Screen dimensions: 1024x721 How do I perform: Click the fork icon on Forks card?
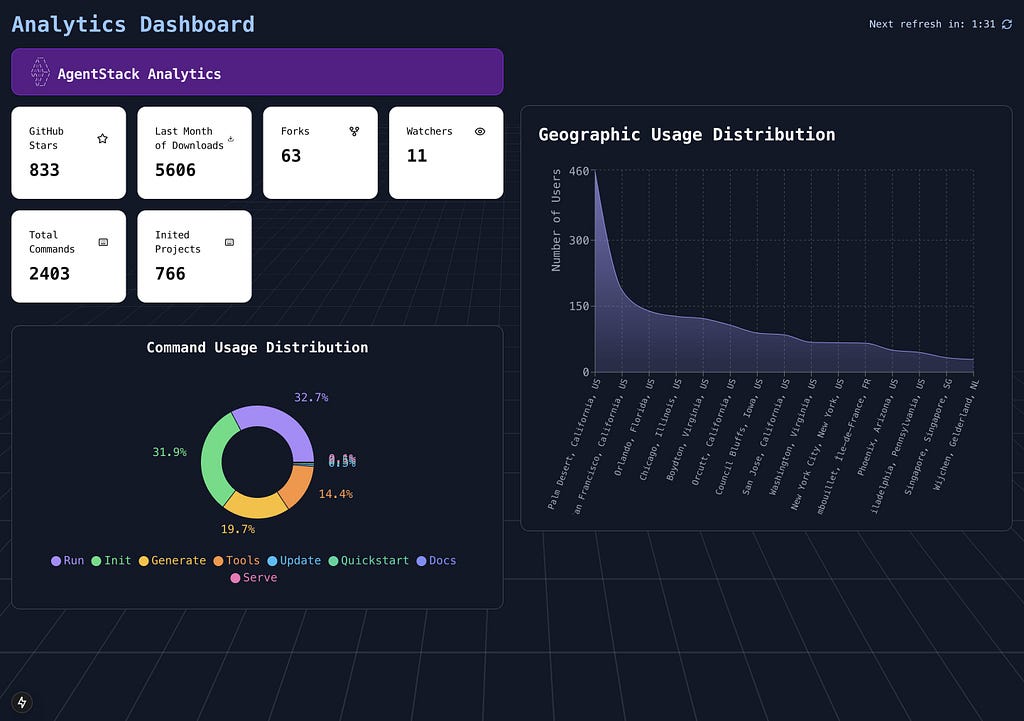[354, 131]
